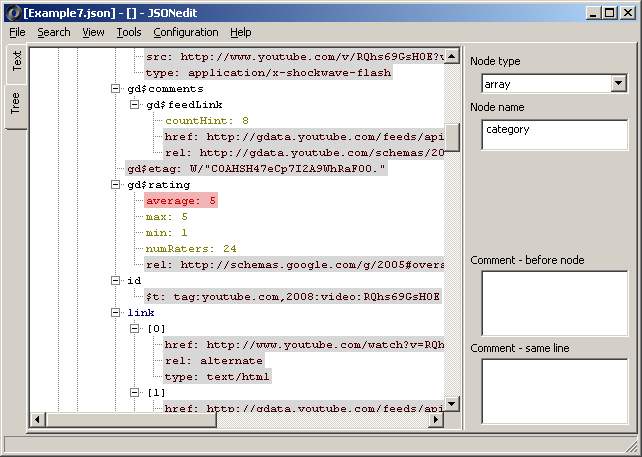The height and width of the screenshot is (457, 642).
Task: Collapse the [0] link array item
Action: [x=135, y=329]
